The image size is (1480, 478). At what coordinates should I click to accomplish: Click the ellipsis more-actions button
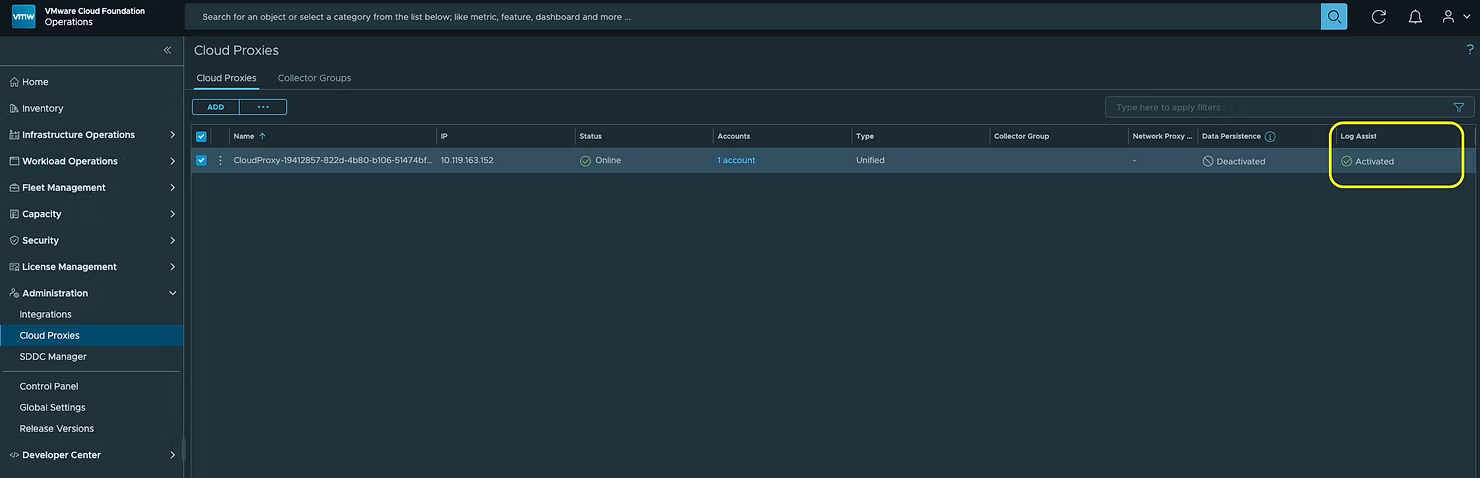[x=263, y=107]
